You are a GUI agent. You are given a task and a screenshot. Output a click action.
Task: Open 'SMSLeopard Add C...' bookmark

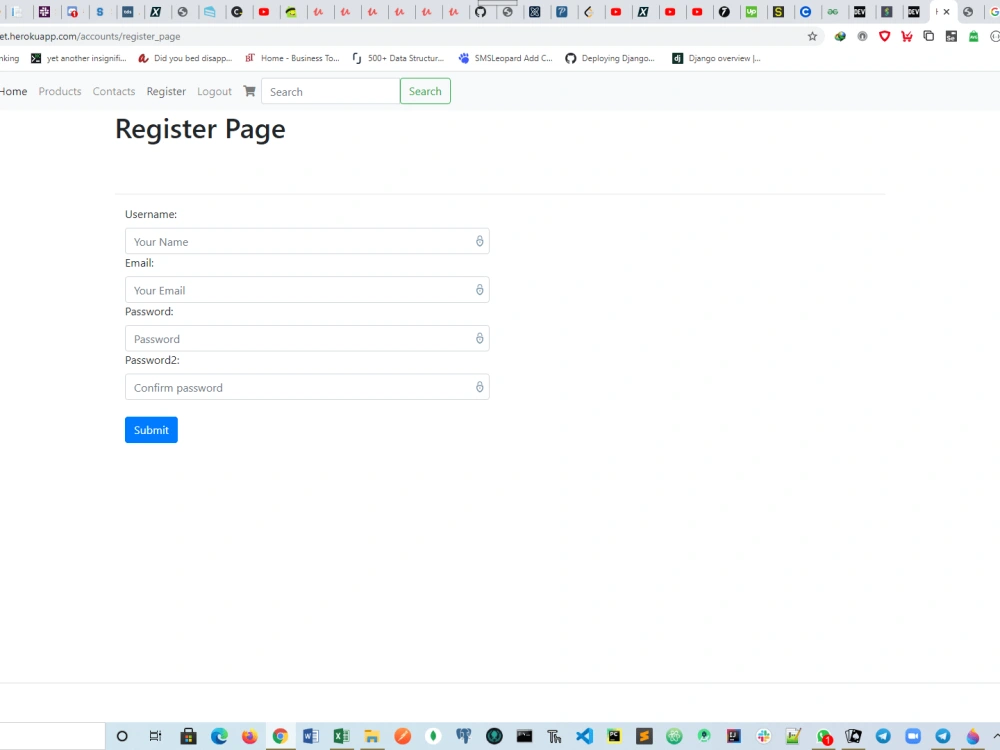click(506, 58)
